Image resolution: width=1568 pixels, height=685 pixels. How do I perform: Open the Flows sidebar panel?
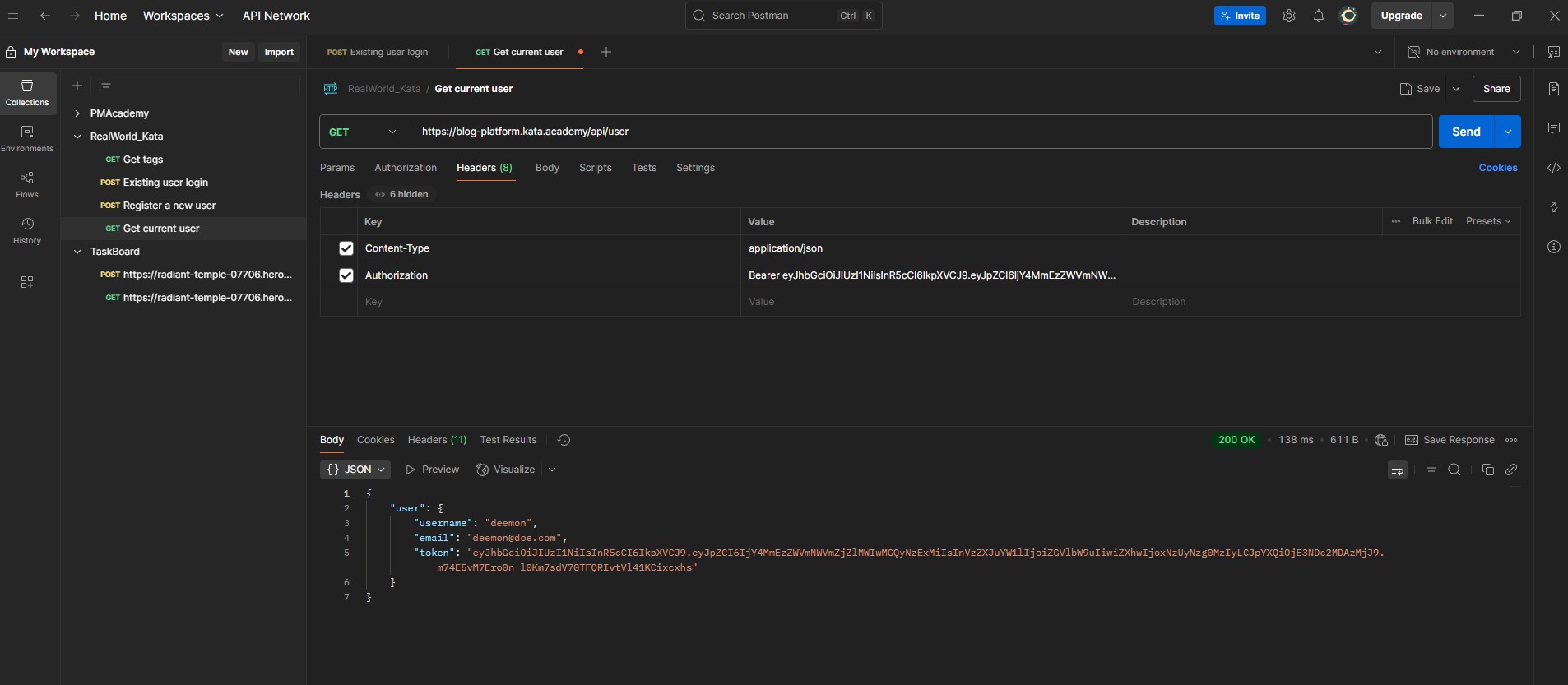[27, 185]
